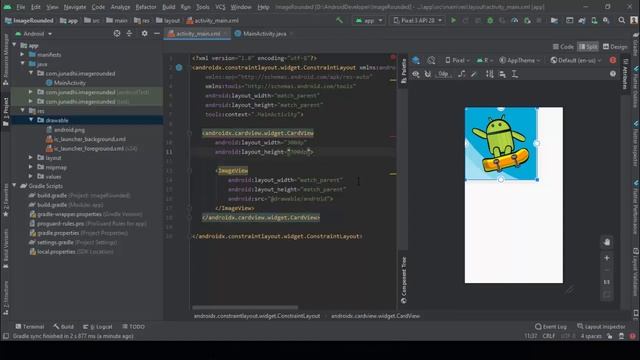This screenshot has height=360, width=640.
Task: Open the Terminal tool window
Action: (x=29, y=327)
